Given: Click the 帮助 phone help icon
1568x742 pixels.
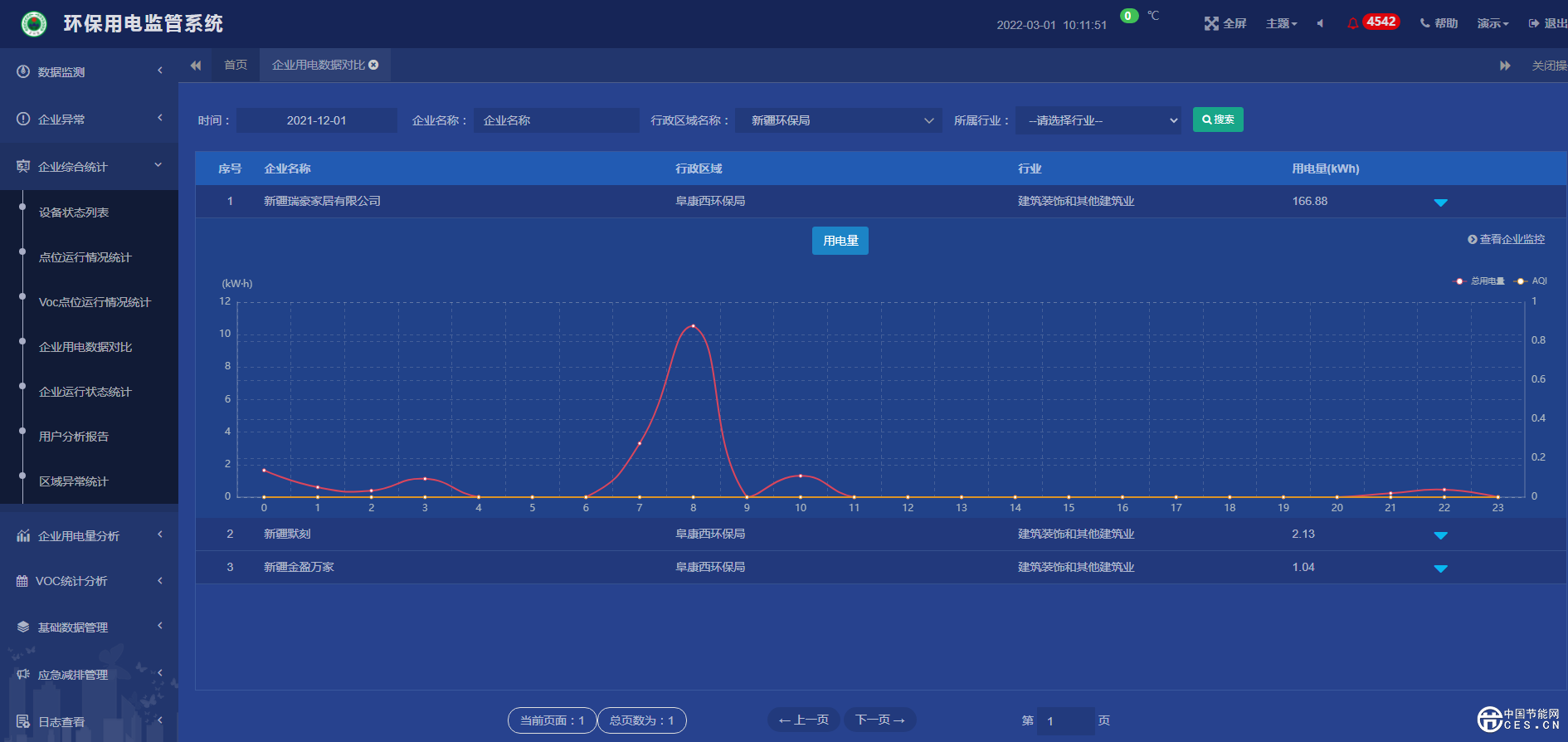Looking at the screenshot, I should point(1424,23).
